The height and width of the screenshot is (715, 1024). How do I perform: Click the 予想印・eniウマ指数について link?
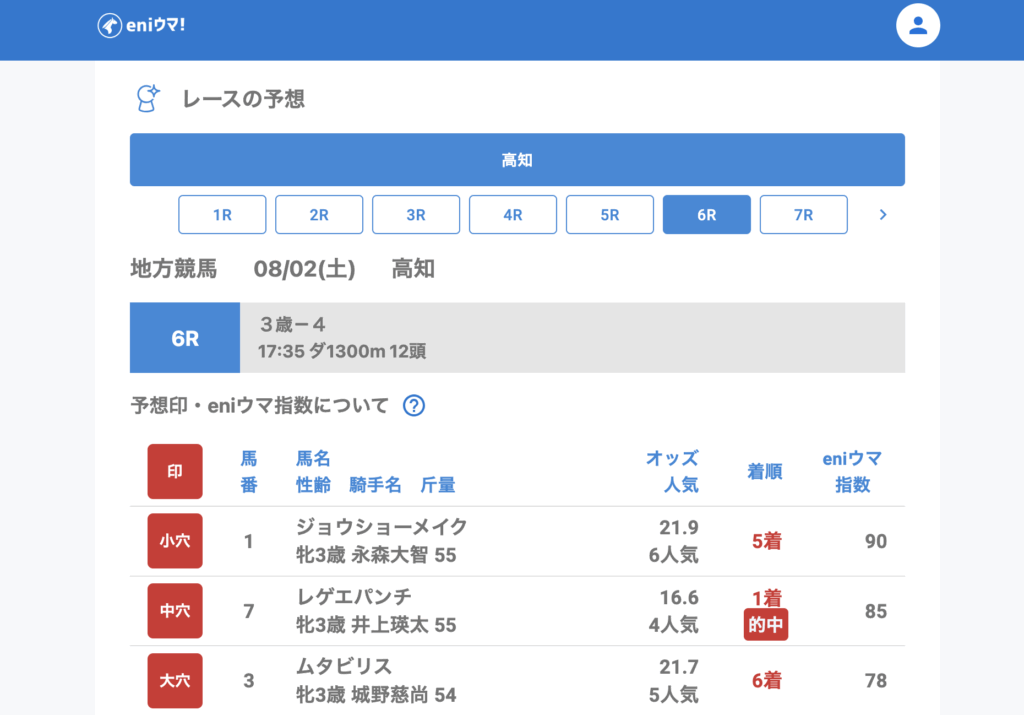coord(259,405)
